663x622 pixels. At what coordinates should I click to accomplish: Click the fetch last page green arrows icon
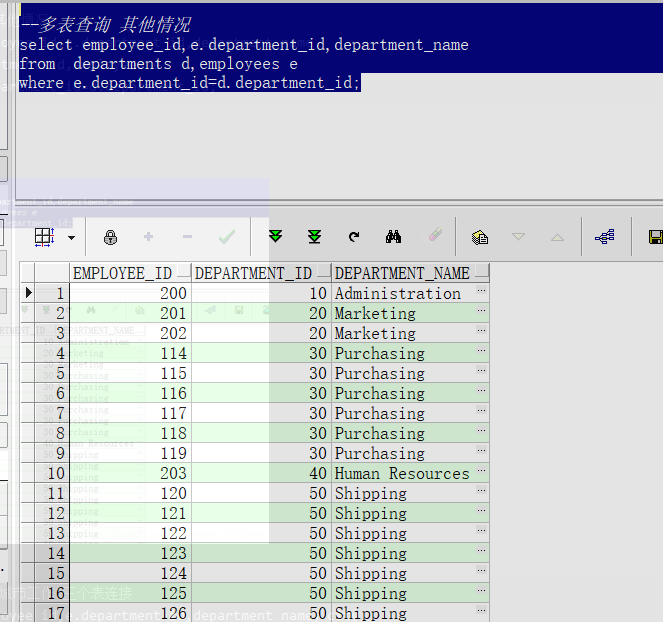pyautogui.click(x=314, y=236)
